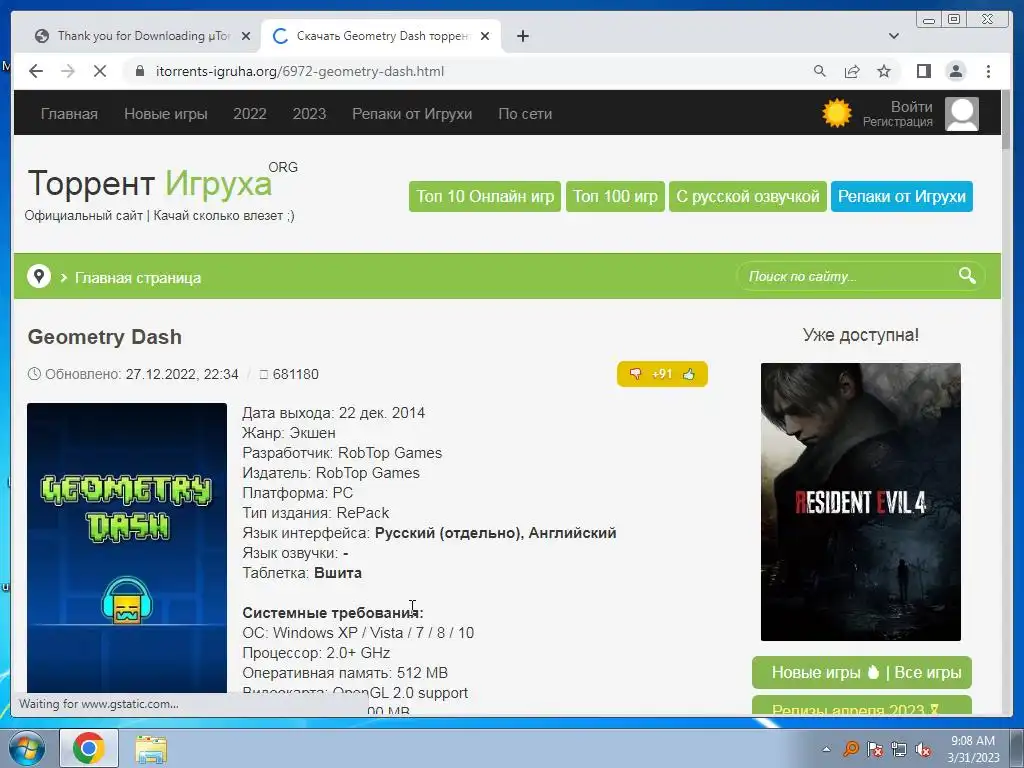The image size is (1024, 768).
Task: Click the Geometry Dash cover image
Action: click(127, 547)
